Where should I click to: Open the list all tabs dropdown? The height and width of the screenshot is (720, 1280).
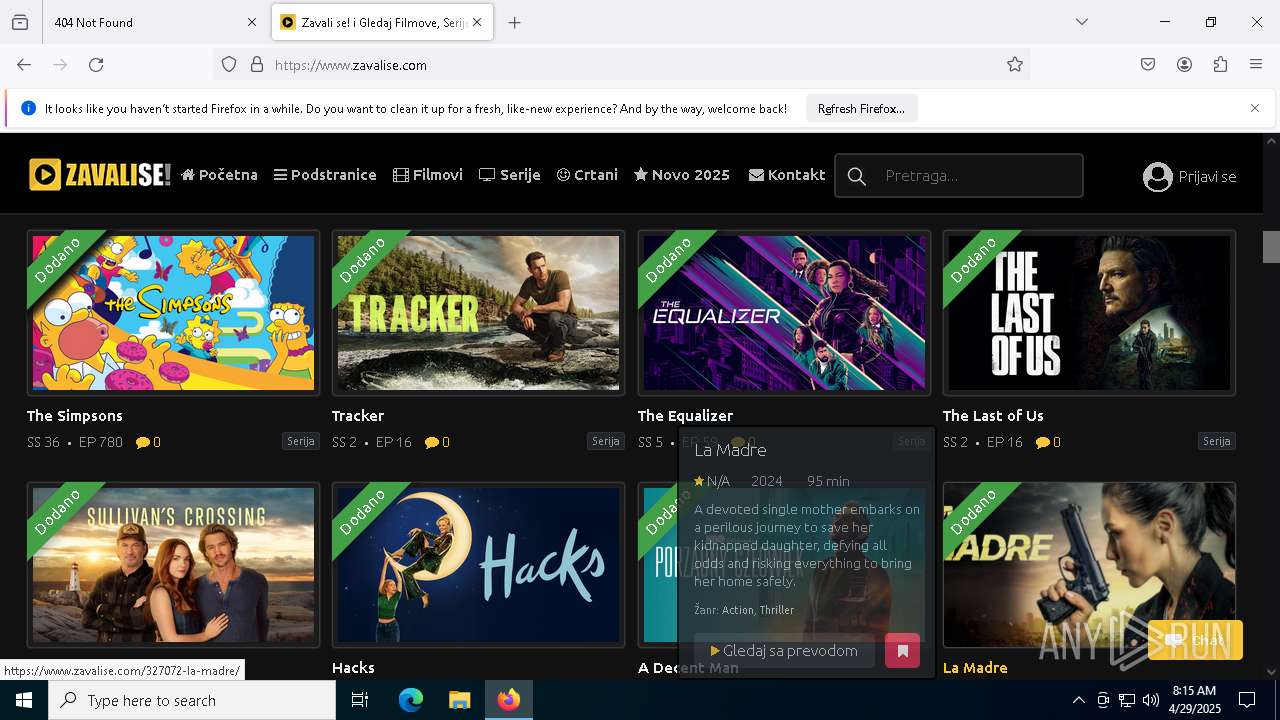pos(1082,22)
